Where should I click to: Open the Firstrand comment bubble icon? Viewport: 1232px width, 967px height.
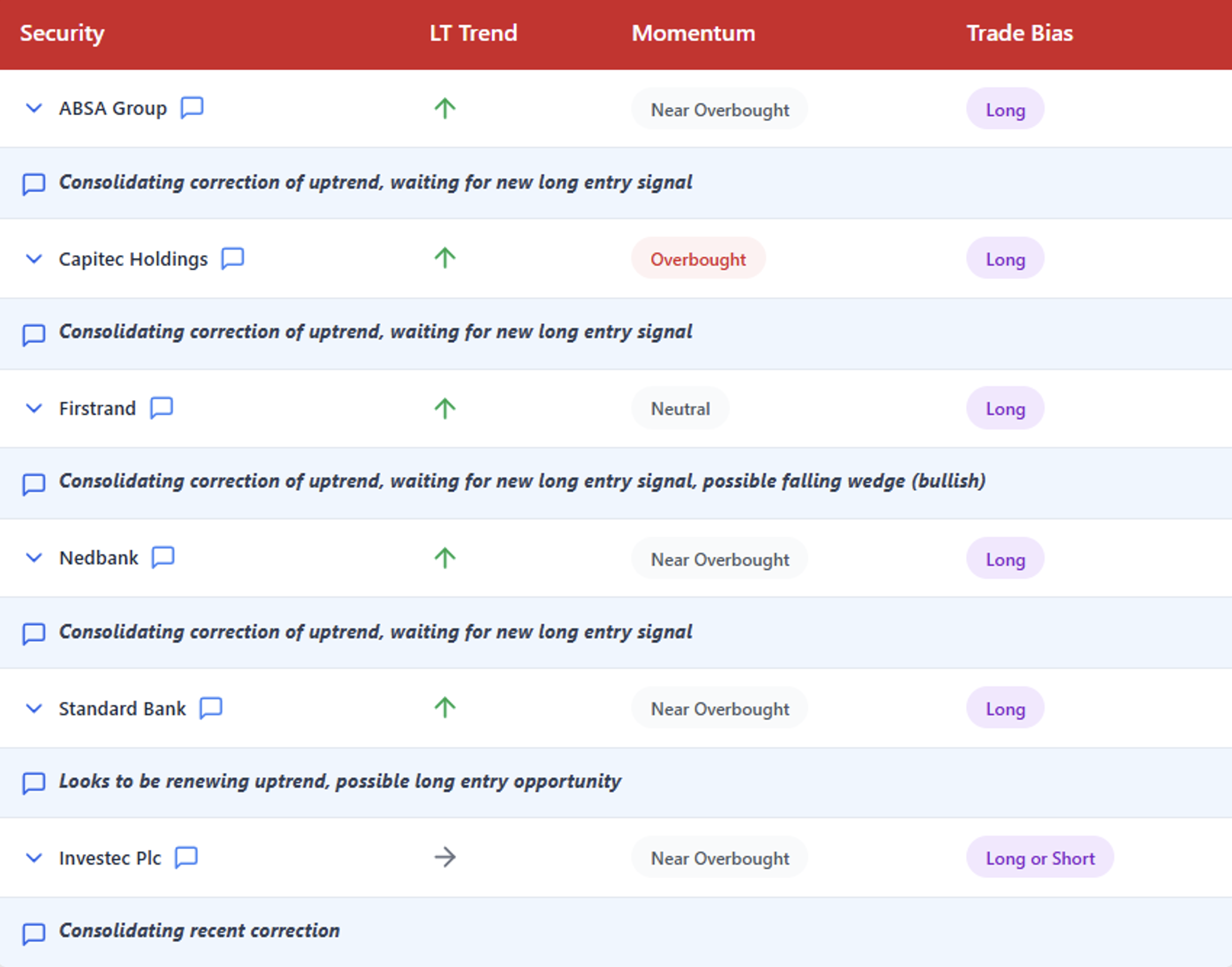161,408
